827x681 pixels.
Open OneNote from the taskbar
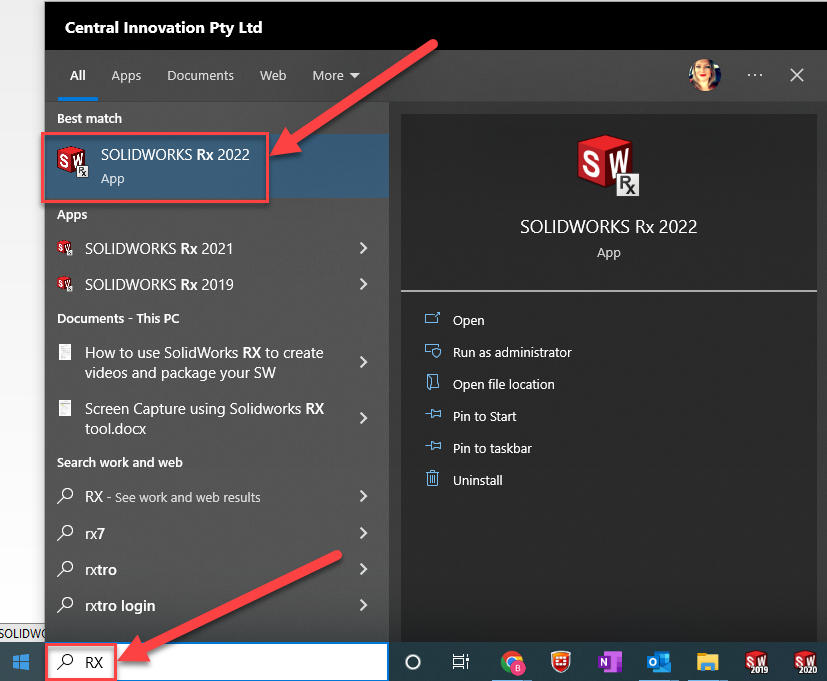(608, 662)
